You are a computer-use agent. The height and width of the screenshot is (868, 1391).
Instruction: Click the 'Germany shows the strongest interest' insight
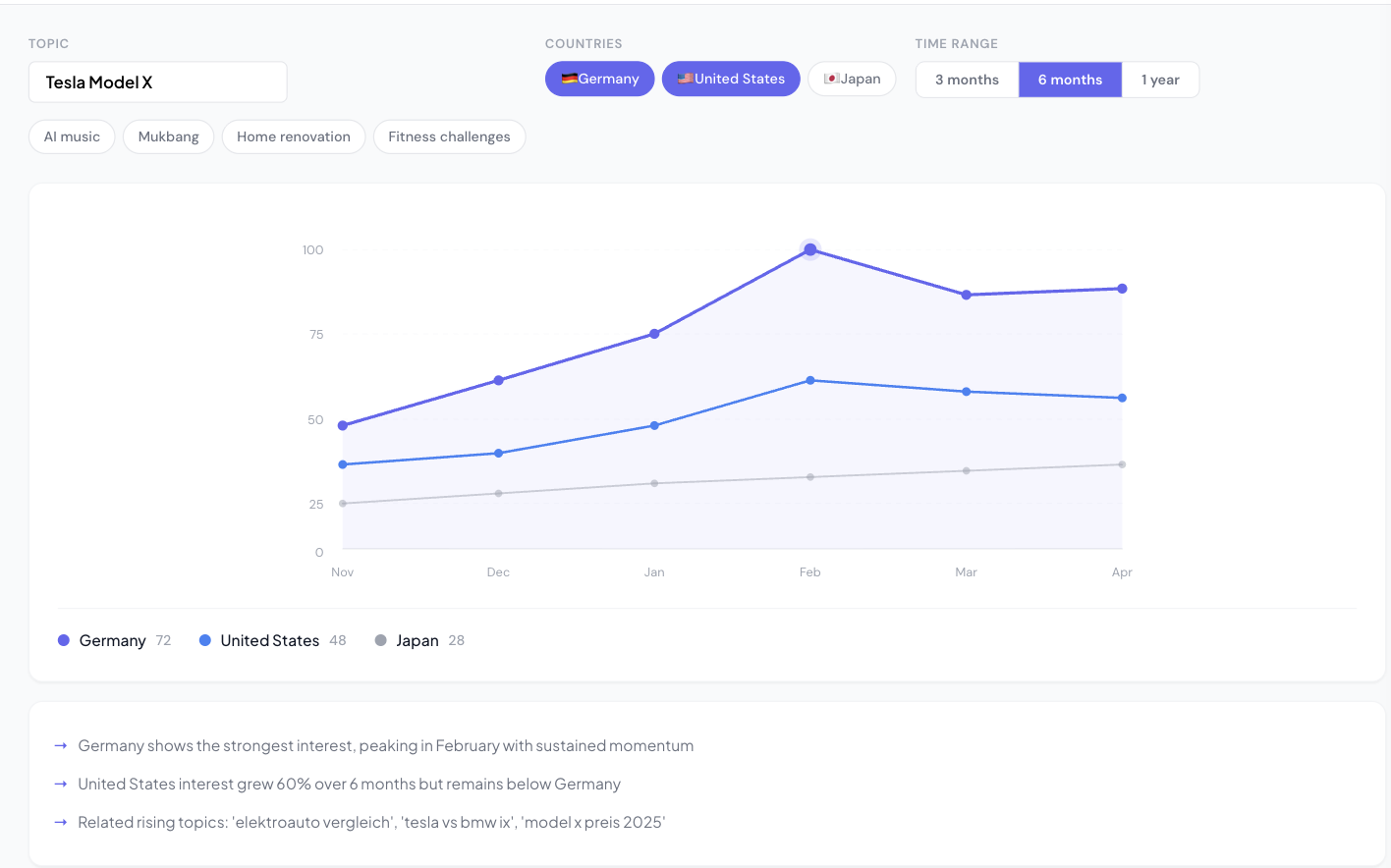click(x=386, y=746)
